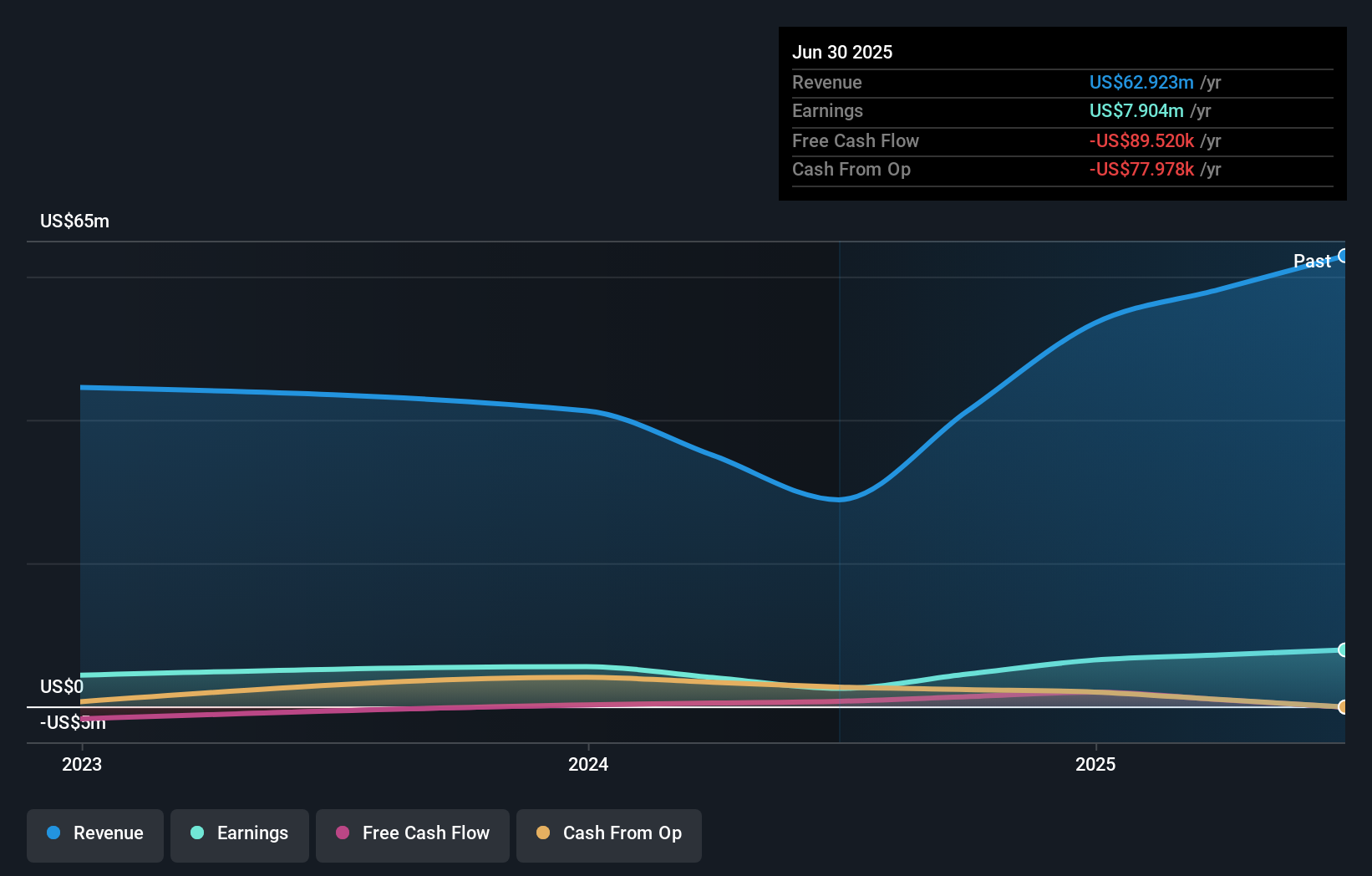Click the yellow Cash From Op legend dot
Viewport: 1372px width, 876px height.
click(544, 833)
